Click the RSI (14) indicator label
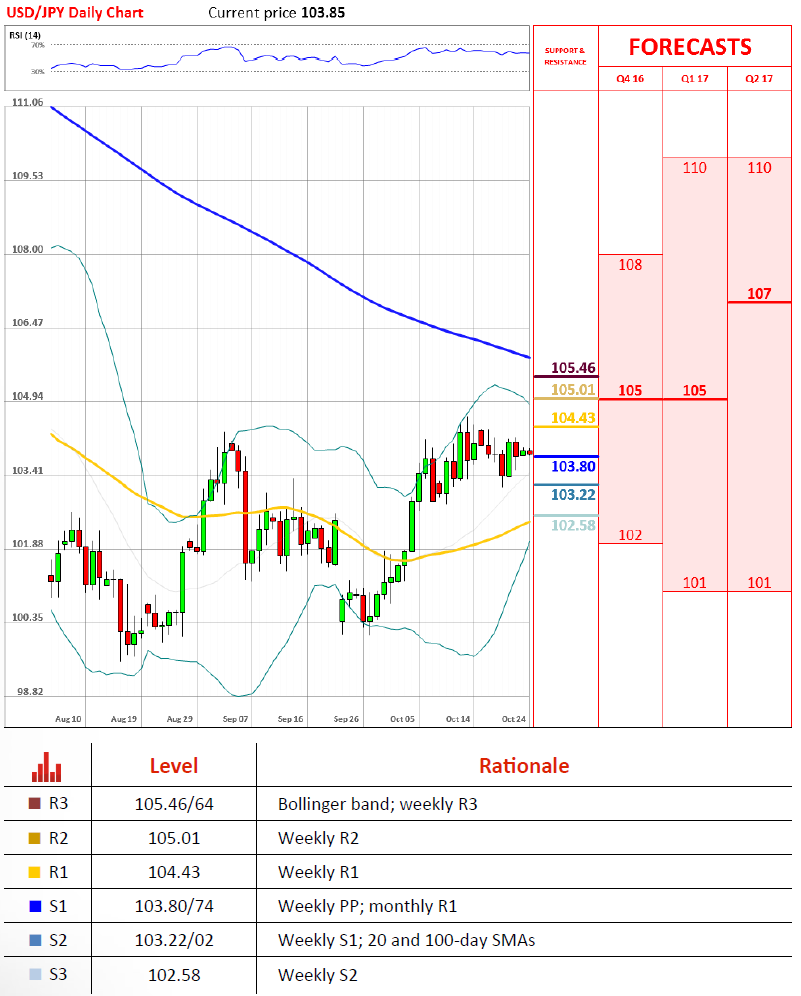This screenshot has width=801, height=996. (25, 36)
